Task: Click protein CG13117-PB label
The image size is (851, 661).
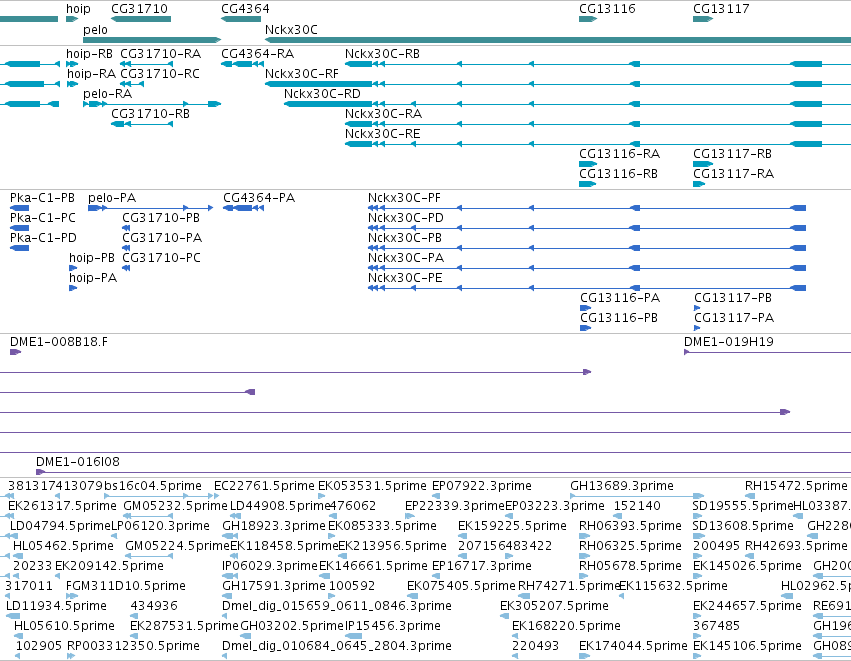Action: (733, 298)
